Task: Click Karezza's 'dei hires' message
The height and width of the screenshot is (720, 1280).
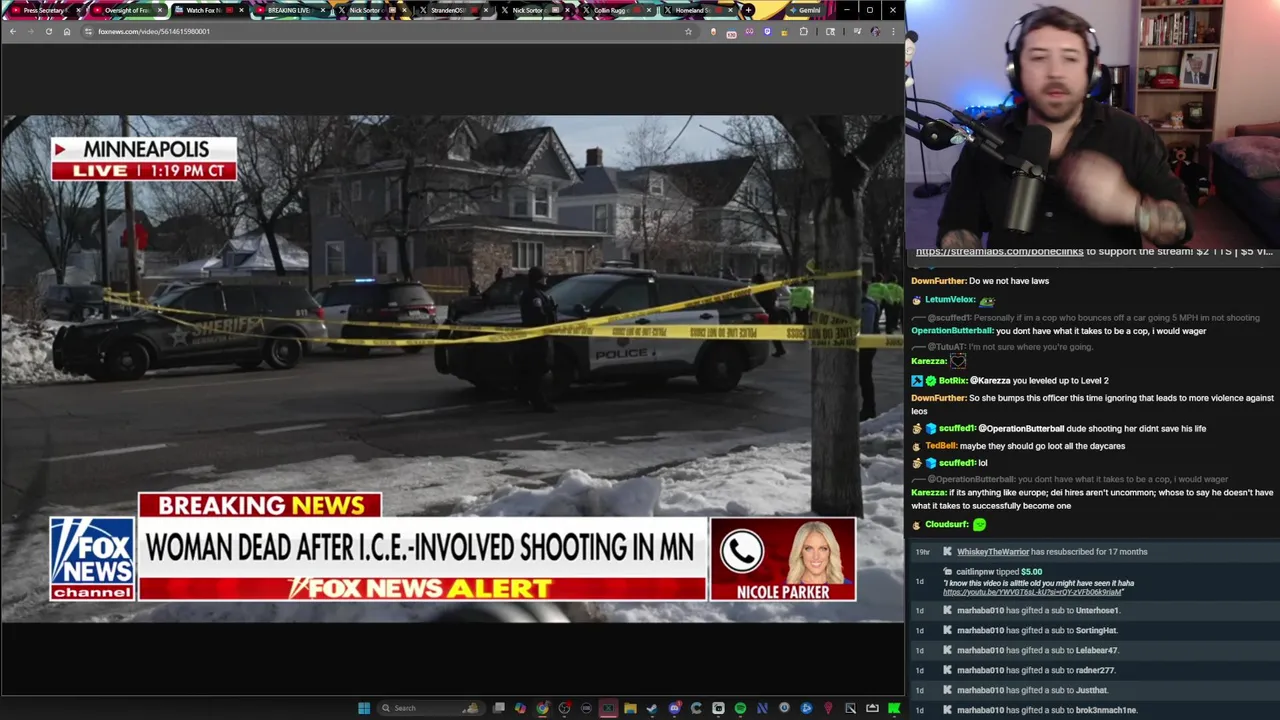Action: pyautogui.click(x=1092, y=499)
